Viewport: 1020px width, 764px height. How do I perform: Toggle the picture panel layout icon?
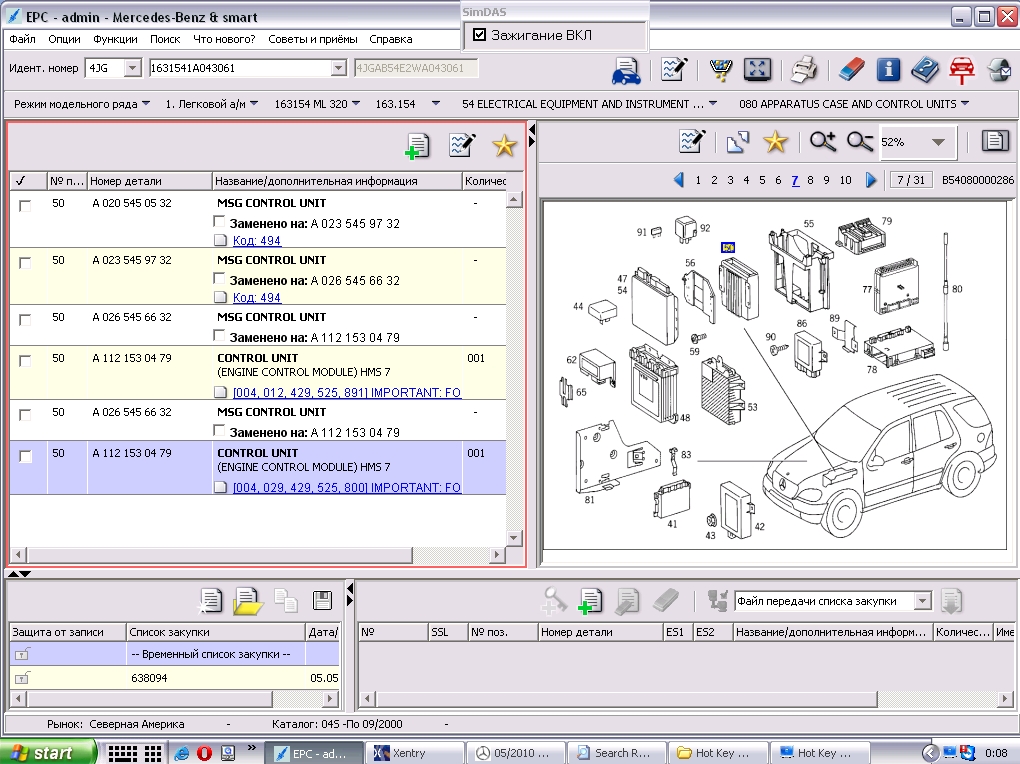pos(995,141)
